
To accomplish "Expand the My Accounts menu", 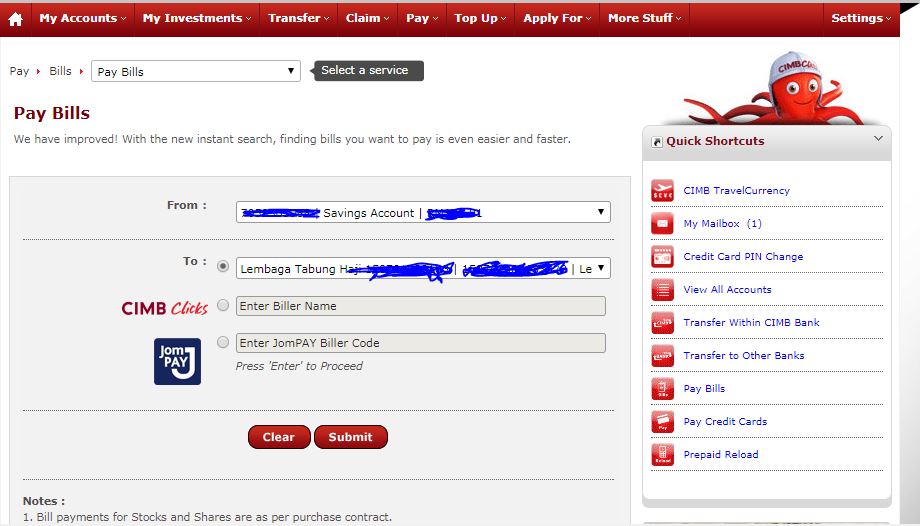I will 83,18.
